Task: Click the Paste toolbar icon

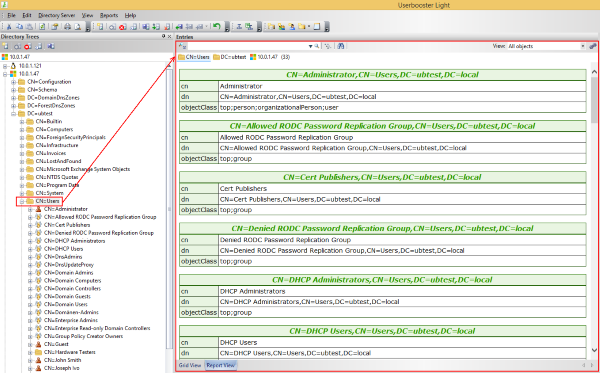Action: 29,27
